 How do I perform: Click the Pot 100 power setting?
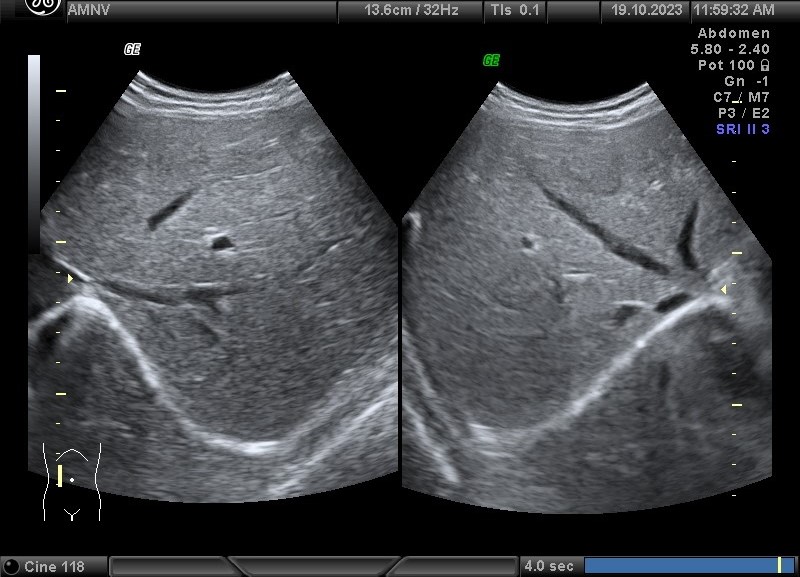click(x=726, y=65)
